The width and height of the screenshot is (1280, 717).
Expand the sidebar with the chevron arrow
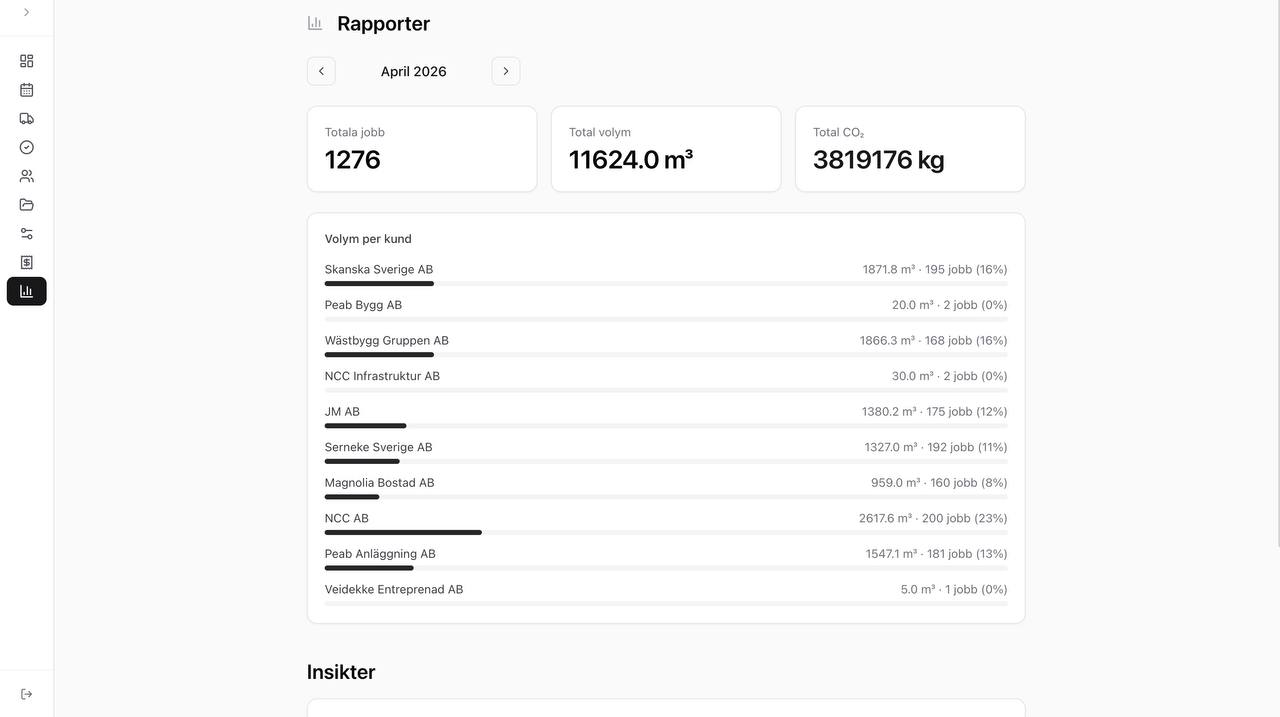click(26, 12)
